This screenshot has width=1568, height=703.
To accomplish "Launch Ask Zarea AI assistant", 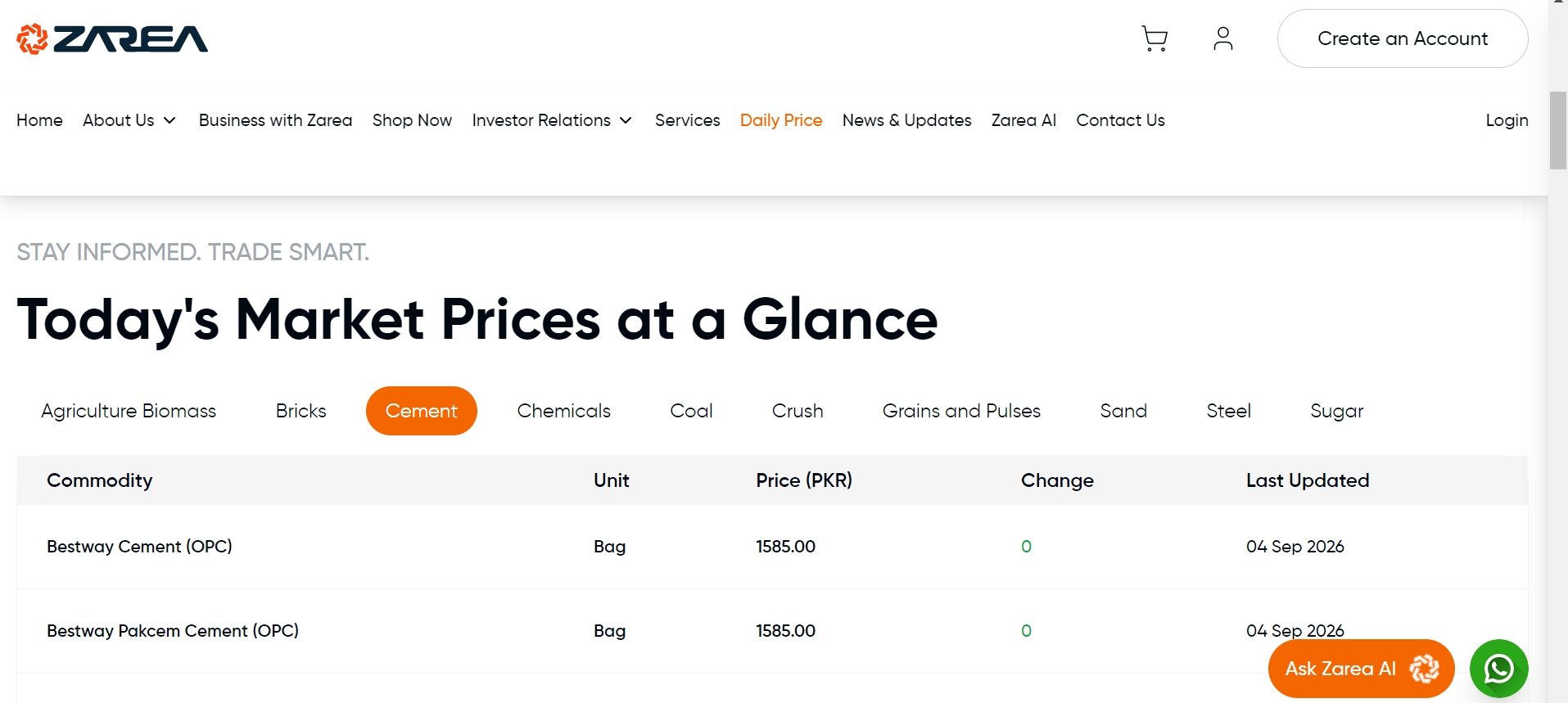I will click(x=1361, y=669).
